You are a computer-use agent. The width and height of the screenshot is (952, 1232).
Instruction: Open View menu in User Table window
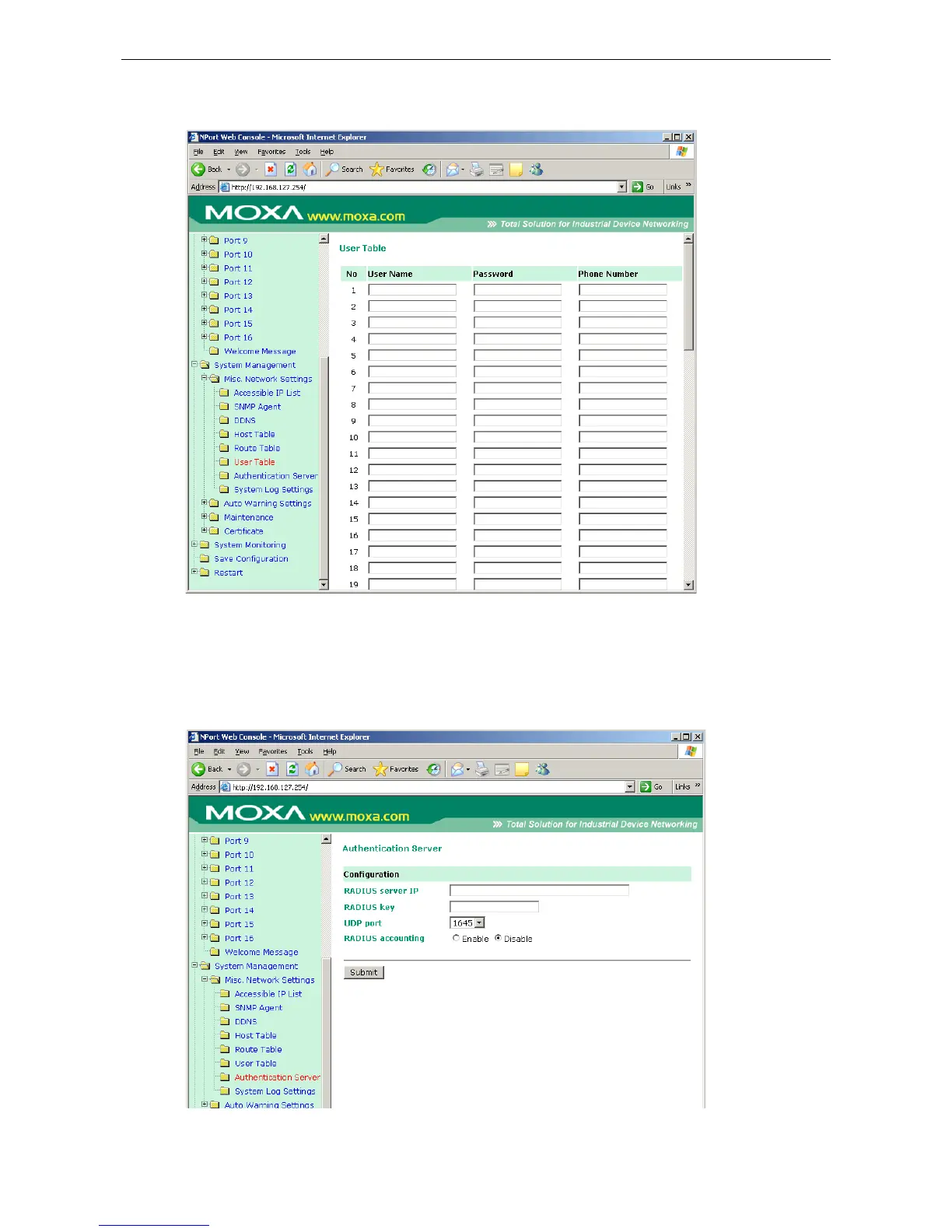(241, 152)
